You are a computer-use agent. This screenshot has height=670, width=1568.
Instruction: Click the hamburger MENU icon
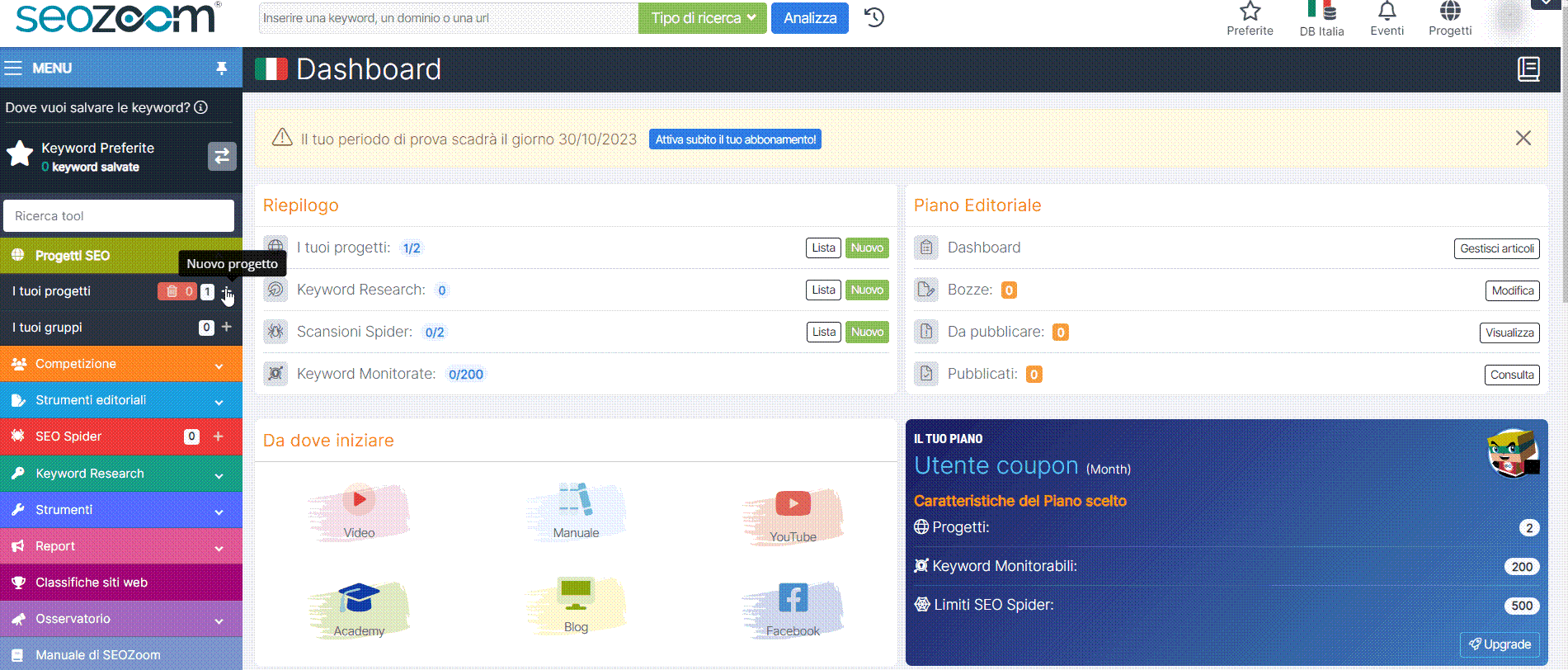pos(13,68)
